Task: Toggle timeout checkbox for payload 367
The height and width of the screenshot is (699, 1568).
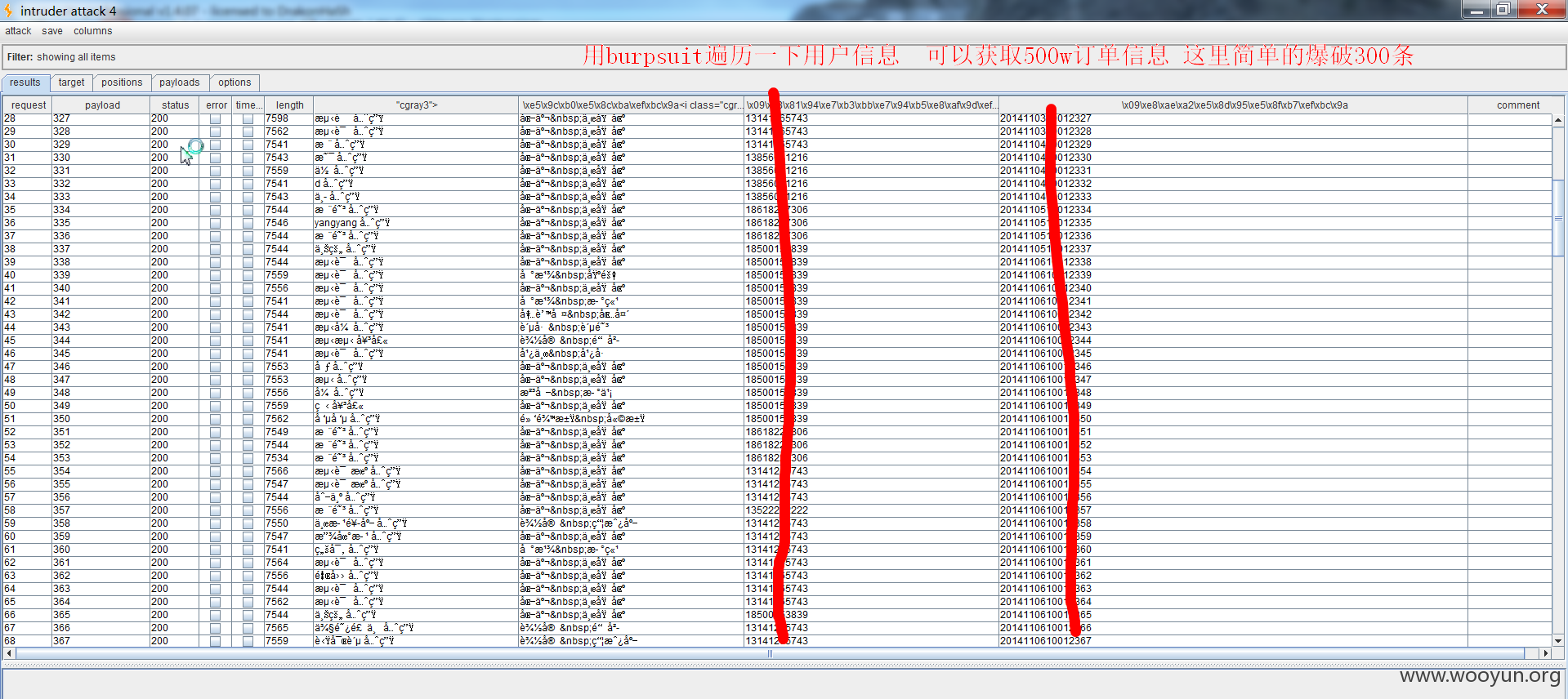Action: (x=248, y=642)
